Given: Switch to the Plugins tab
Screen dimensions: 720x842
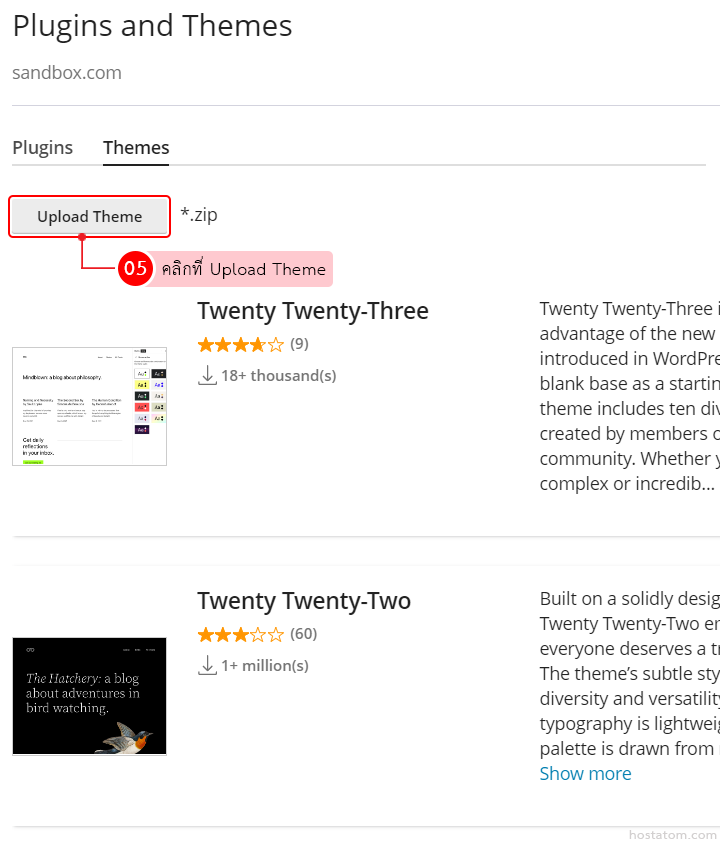Looking at the screenshot, I should pos(42,148).
